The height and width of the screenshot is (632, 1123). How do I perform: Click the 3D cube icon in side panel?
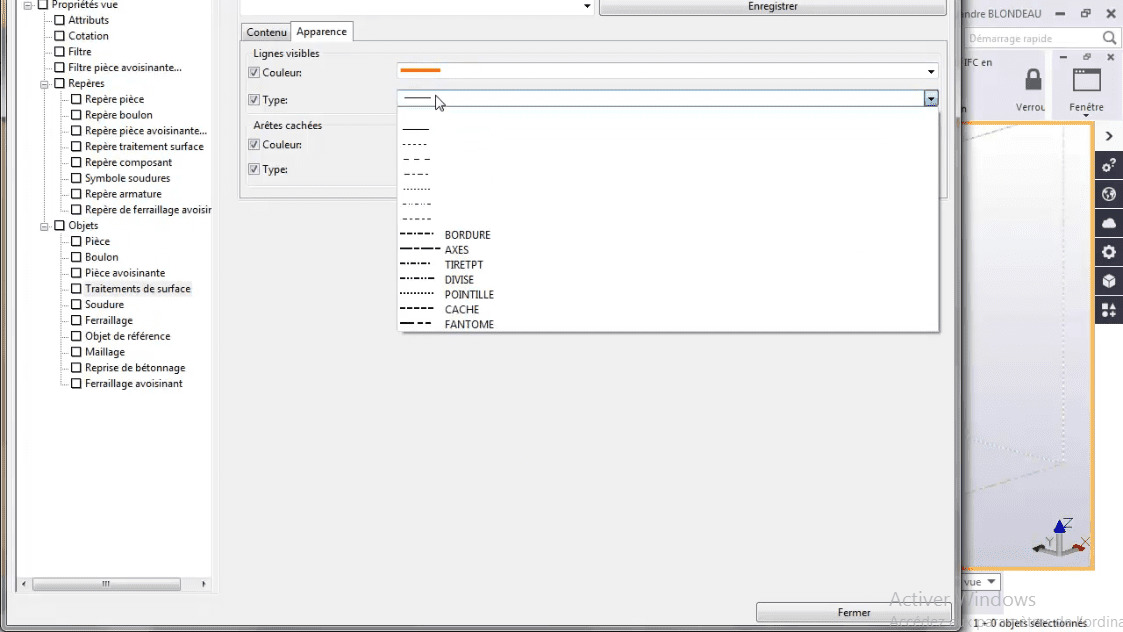[x=1108, y=281]
